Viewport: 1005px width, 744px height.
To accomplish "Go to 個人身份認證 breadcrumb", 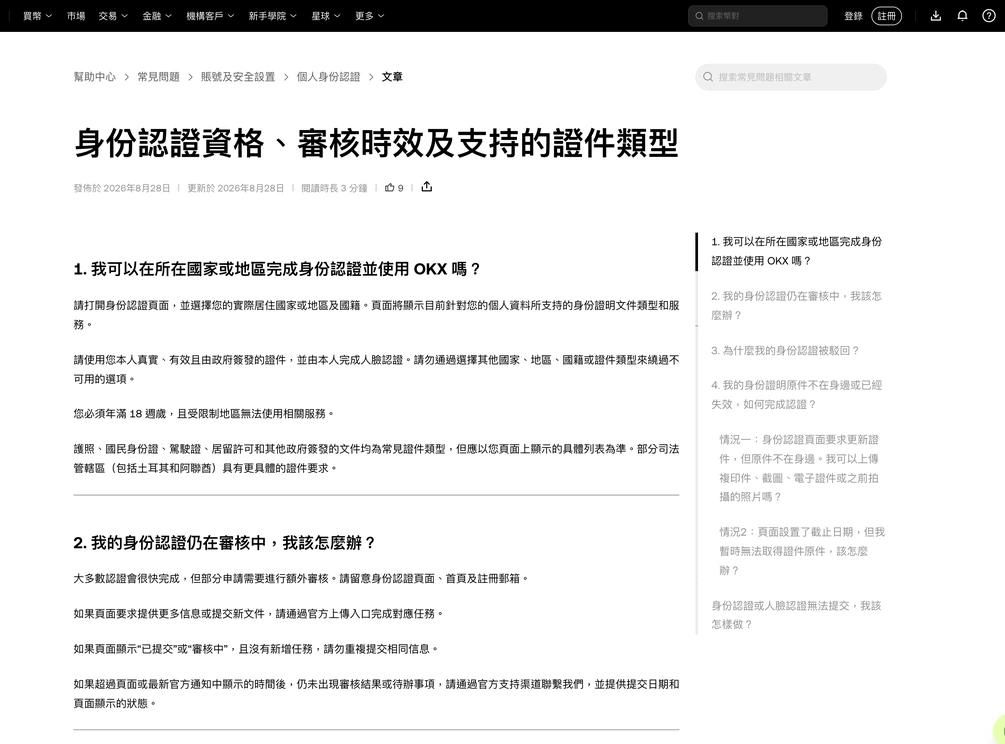I will pyautogui.click(x=328, y=77).
